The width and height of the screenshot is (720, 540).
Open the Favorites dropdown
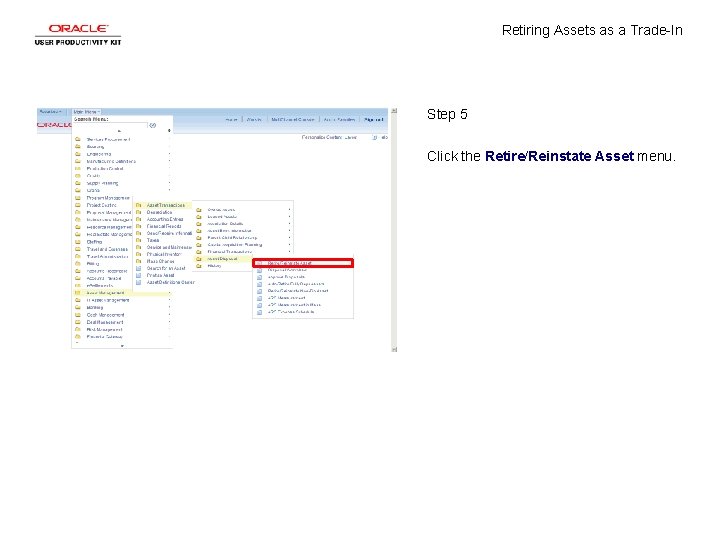(x=50, y=112)
